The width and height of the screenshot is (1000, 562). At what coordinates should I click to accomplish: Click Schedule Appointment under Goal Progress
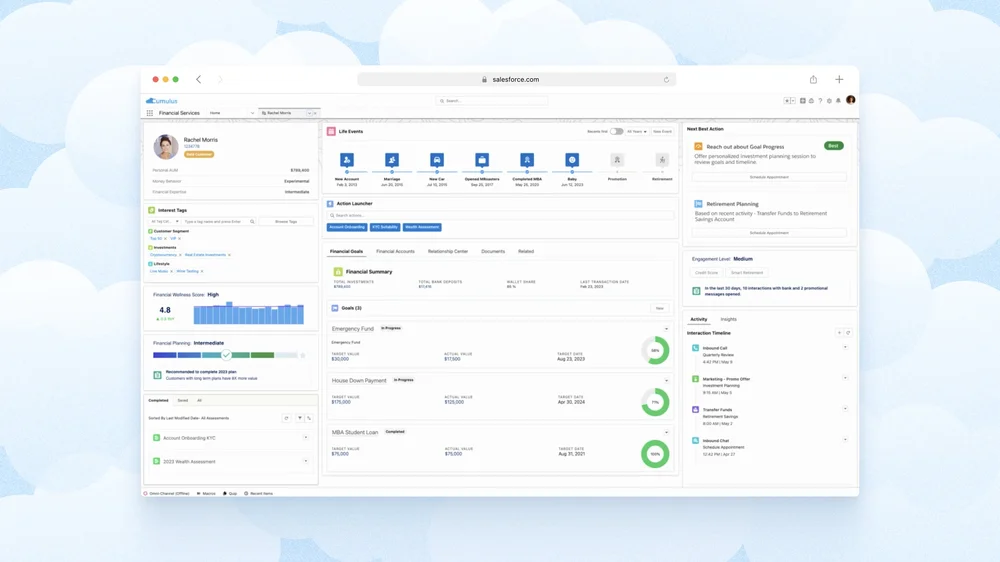pos(769,177)
